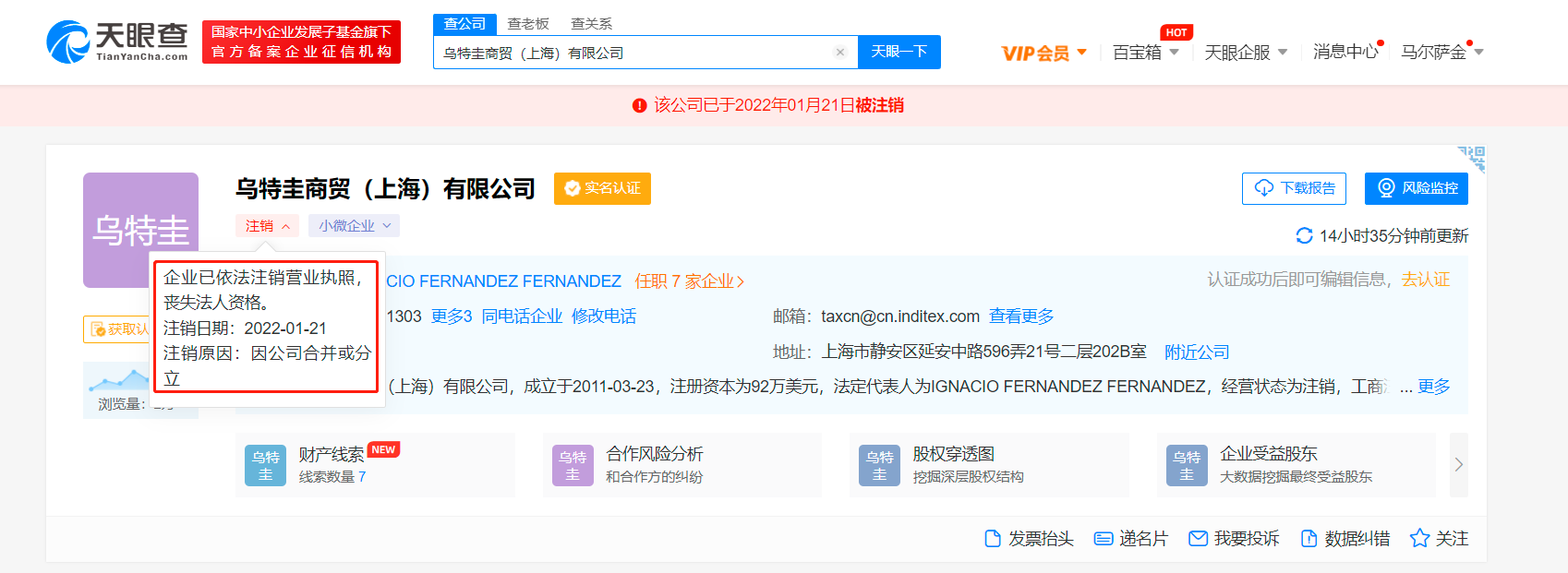Image resolution: width=1568 pixels, height=573 pixels.
Task: Open the TianYanCha logo homepage
Action: [x=117, y=42]
